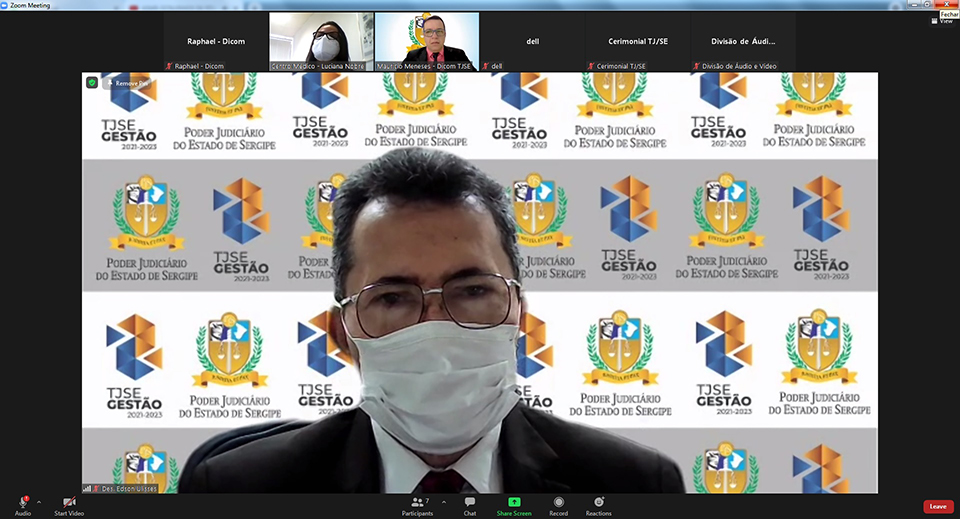
Task: Click the Remove Pin button
Action: point(129,83)
